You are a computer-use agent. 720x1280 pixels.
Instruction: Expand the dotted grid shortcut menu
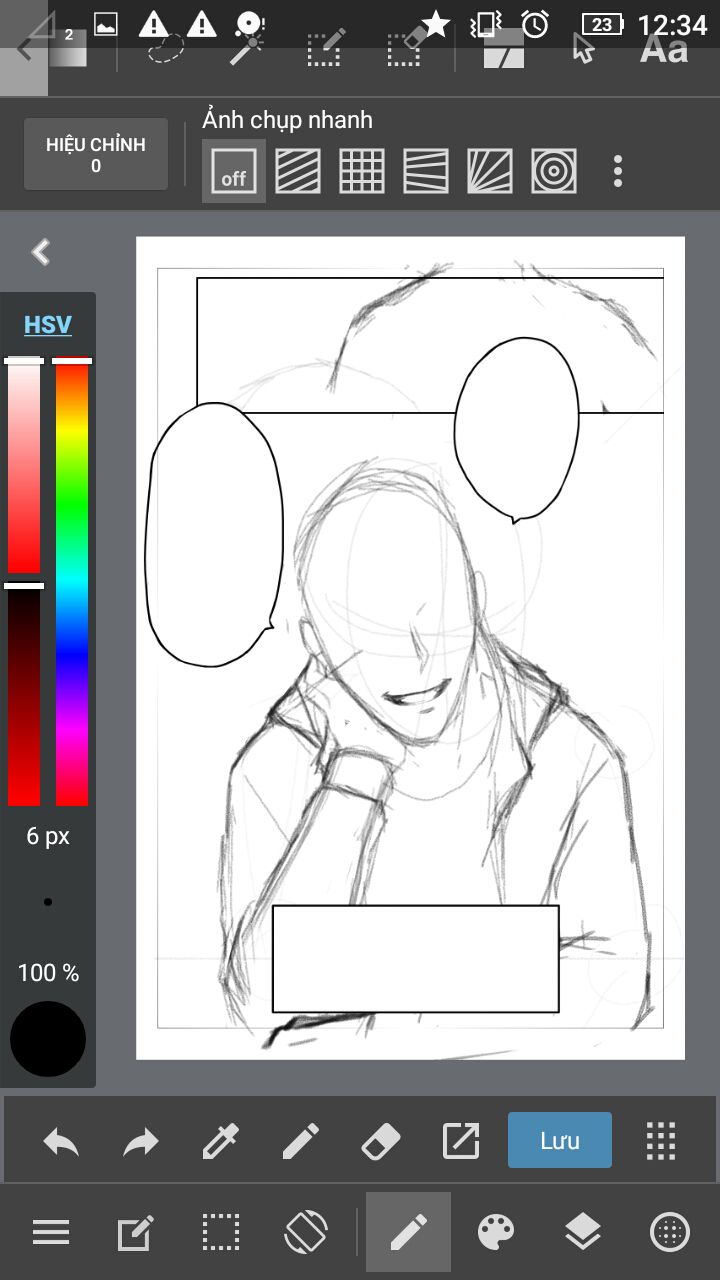click(661, 1141)
